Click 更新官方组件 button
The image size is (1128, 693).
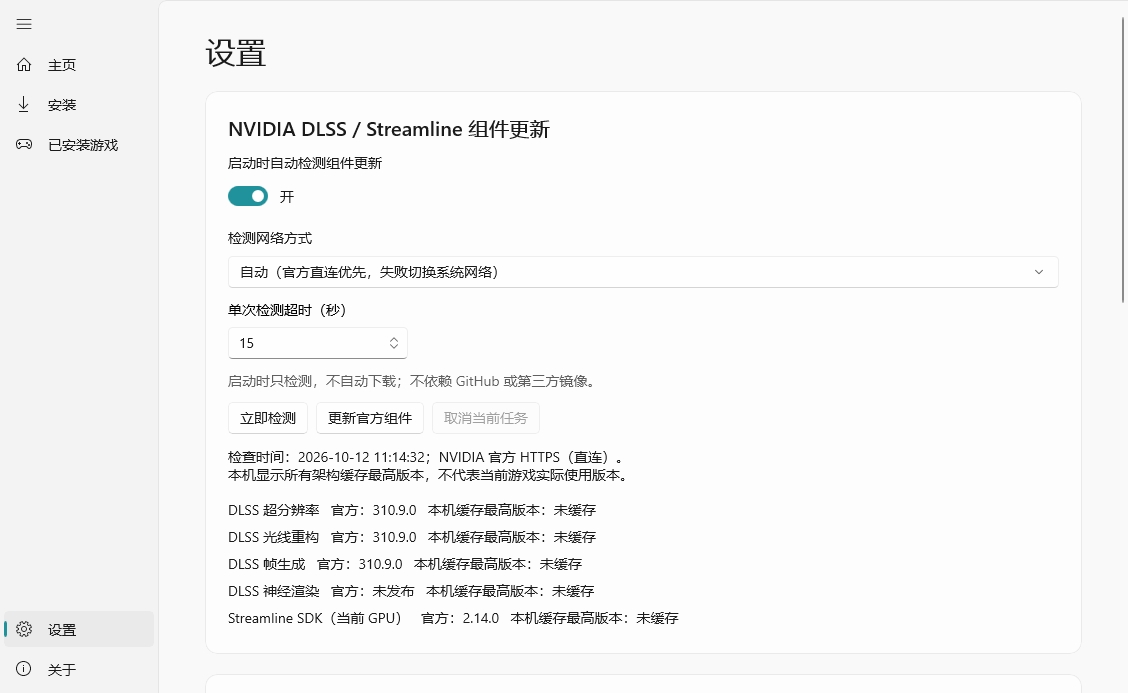point(370,418)
